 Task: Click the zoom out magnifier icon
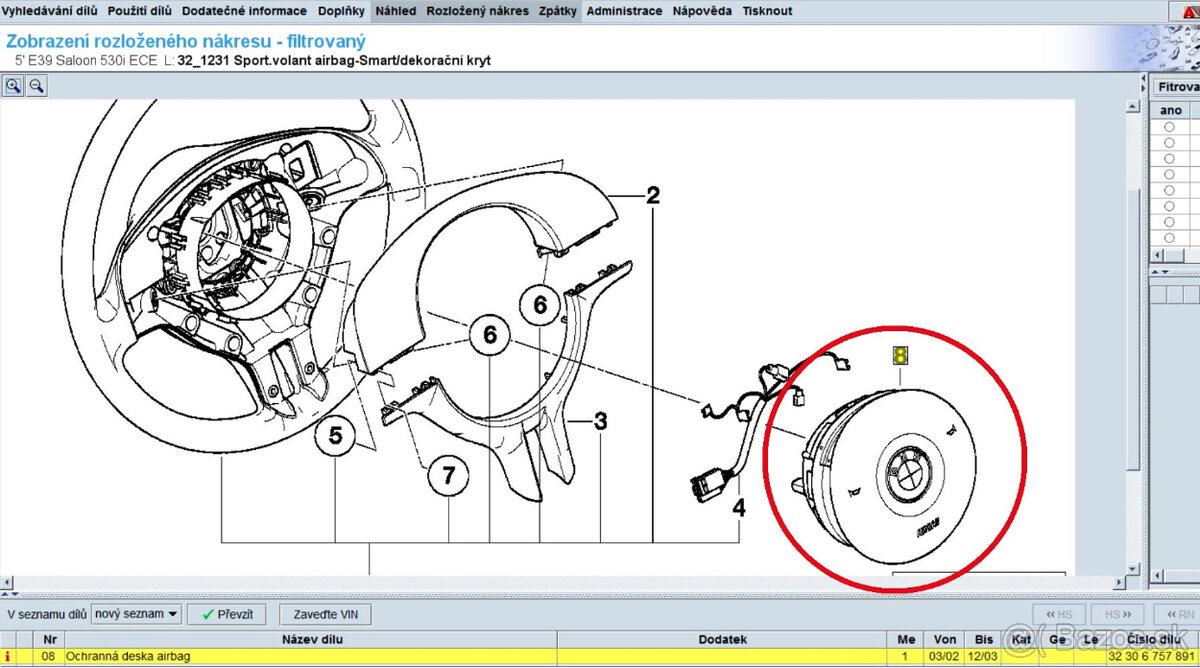(36, 86)
